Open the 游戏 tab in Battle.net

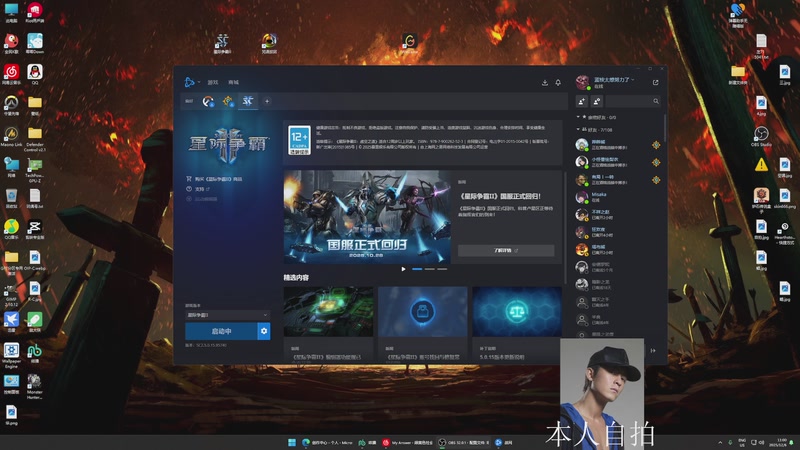213,82
